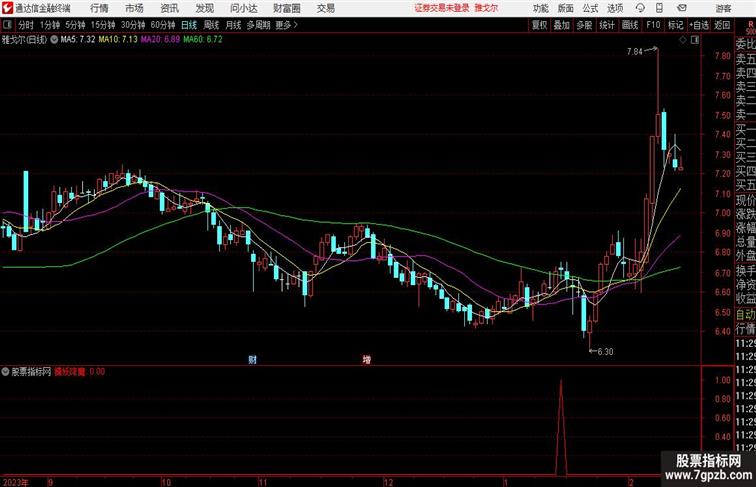Click the 统计 statistics toolbar button

click(607, 25)
